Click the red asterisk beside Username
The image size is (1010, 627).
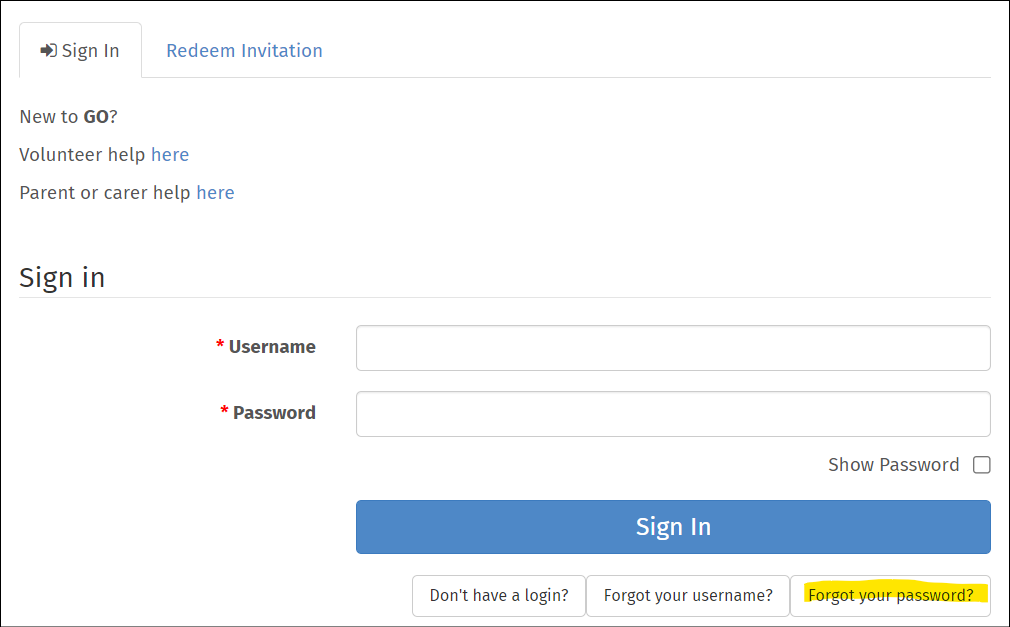pyautogui.click(x=220, y=344)
